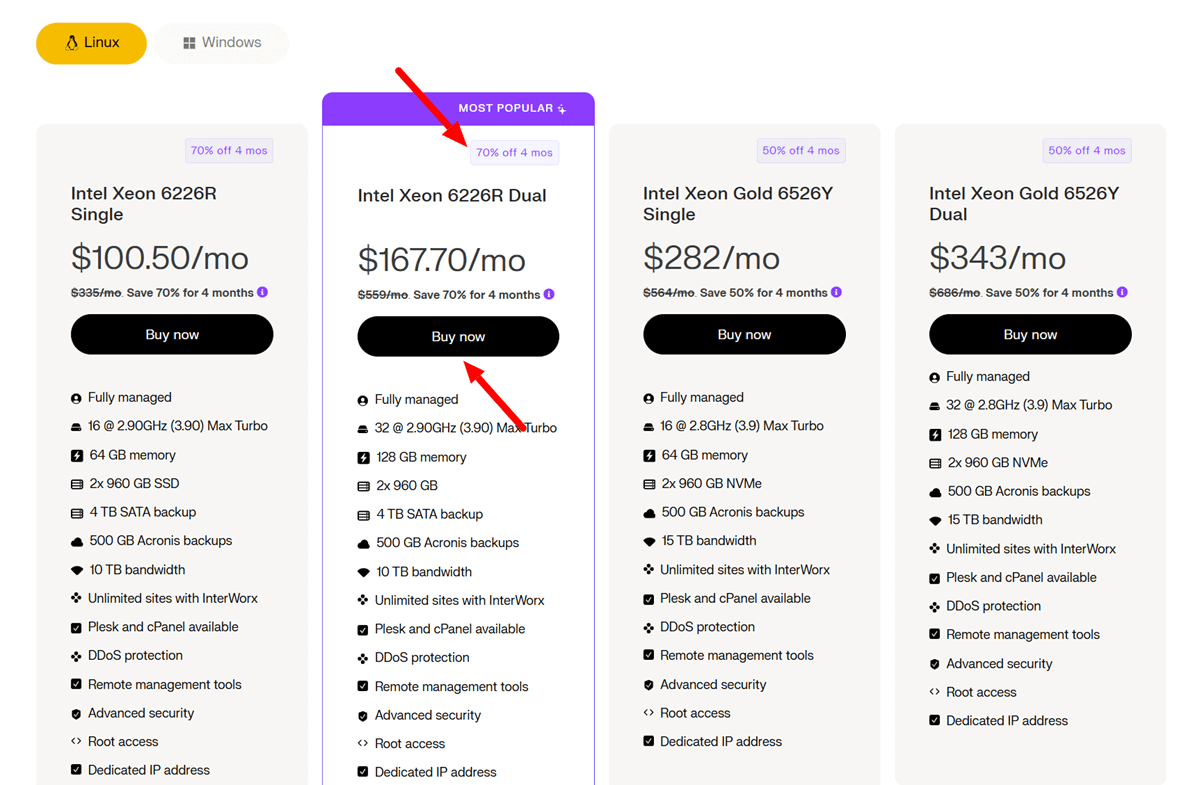Click Buy now for Intel Xeon 6226R Single
The width and height of the screenshot is (1200, 785).
point(171,333)
